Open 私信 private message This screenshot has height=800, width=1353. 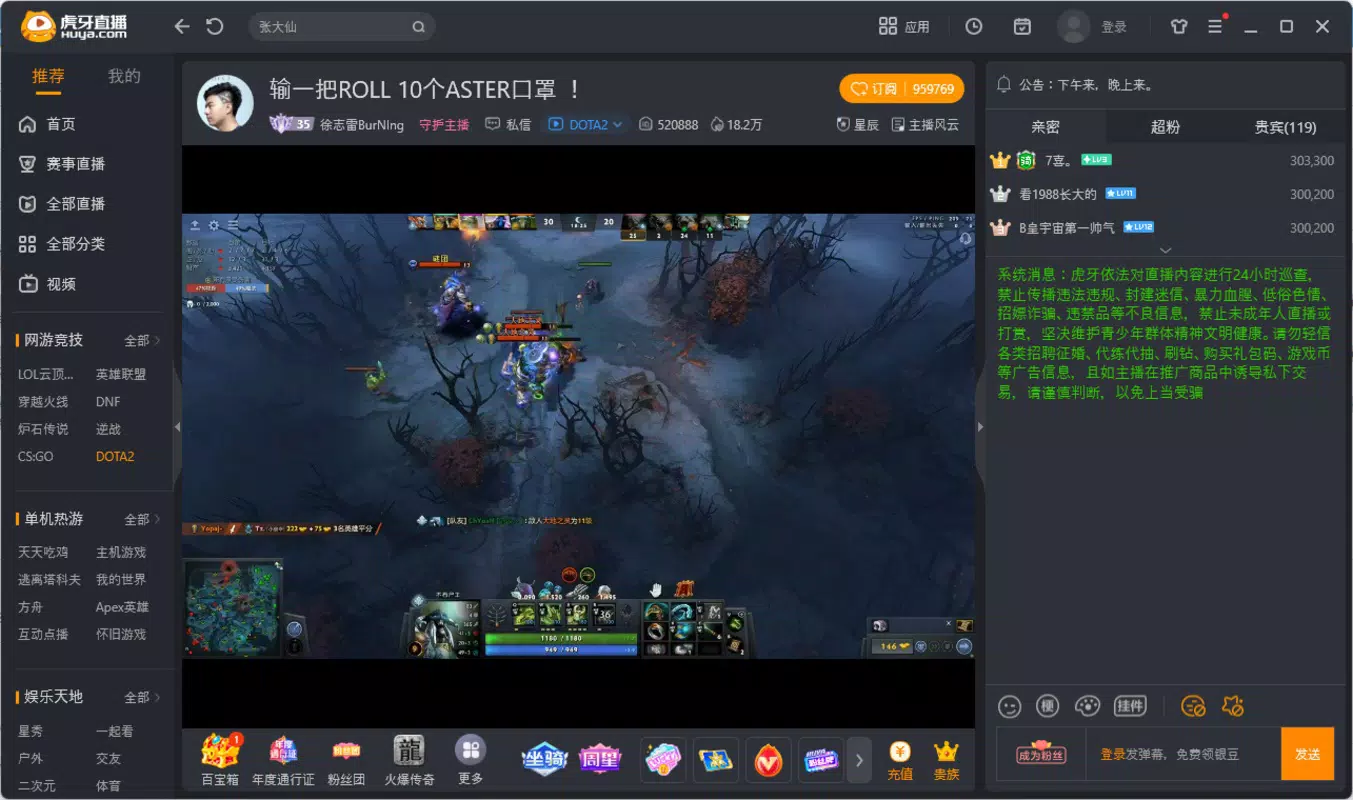[x=508, y=125]
